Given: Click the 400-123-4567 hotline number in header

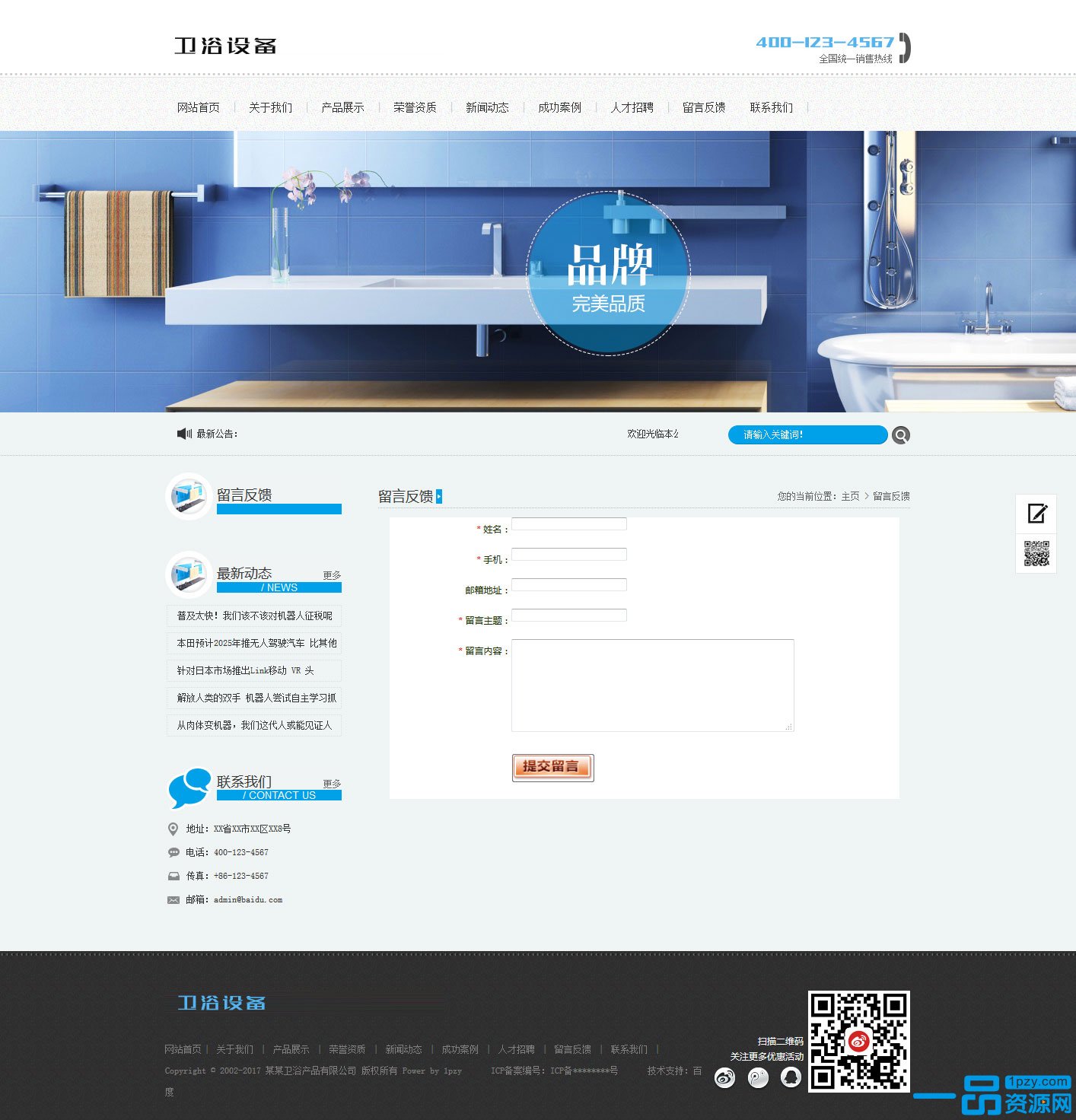Looking at the screenshot, I should [x=825, y=43].
